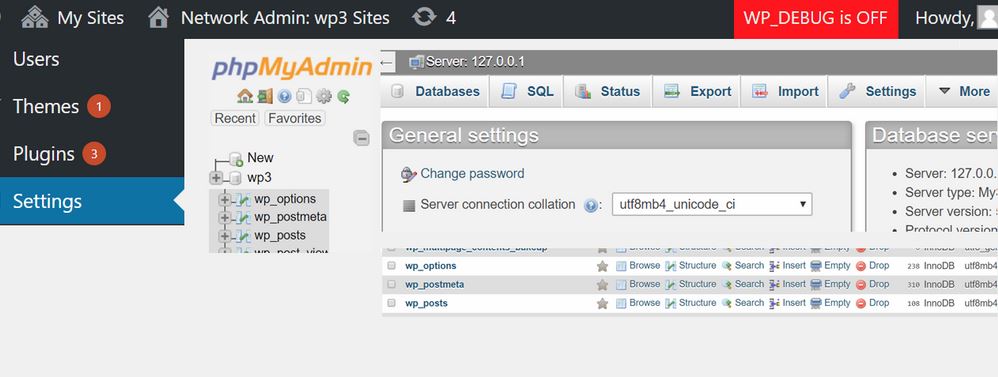Open the My Sites admin bar menu

coord(73,18)
